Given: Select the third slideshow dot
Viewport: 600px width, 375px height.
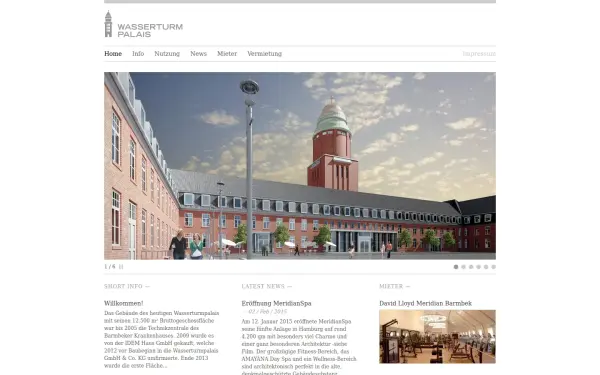Looking at the screenshot, I should click(471, 267).
